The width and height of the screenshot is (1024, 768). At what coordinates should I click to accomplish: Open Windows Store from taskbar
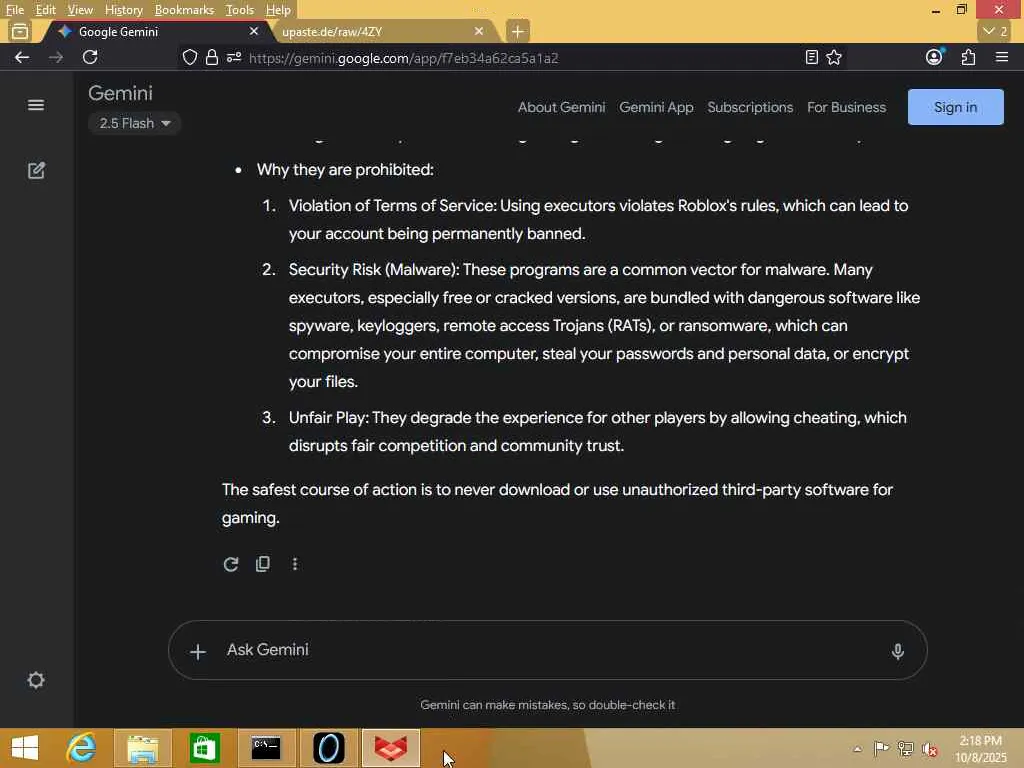coord(204,748)
